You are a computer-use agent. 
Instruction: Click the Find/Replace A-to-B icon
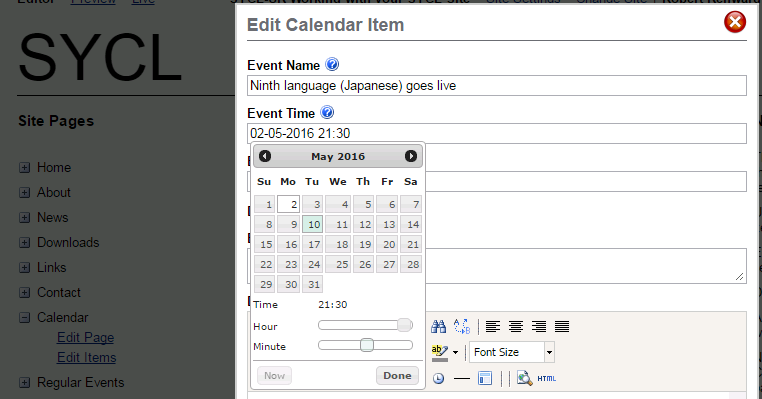[x=462, y=327]
